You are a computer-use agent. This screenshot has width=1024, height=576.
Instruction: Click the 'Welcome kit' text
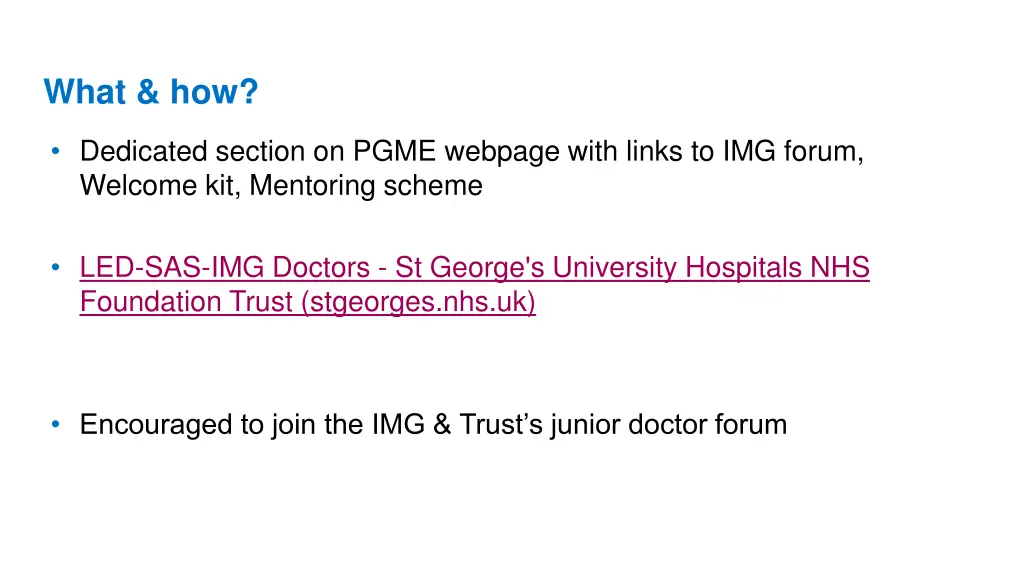click(156, 186)
